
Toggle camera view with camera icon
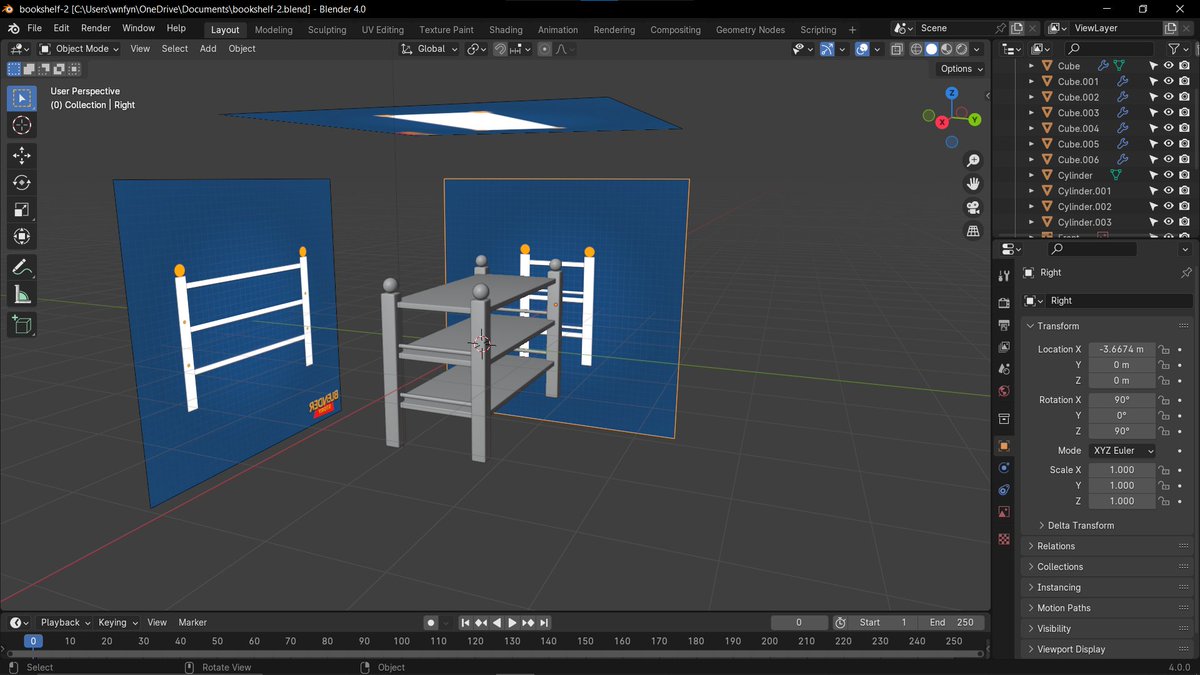click(x=973, y=208)
